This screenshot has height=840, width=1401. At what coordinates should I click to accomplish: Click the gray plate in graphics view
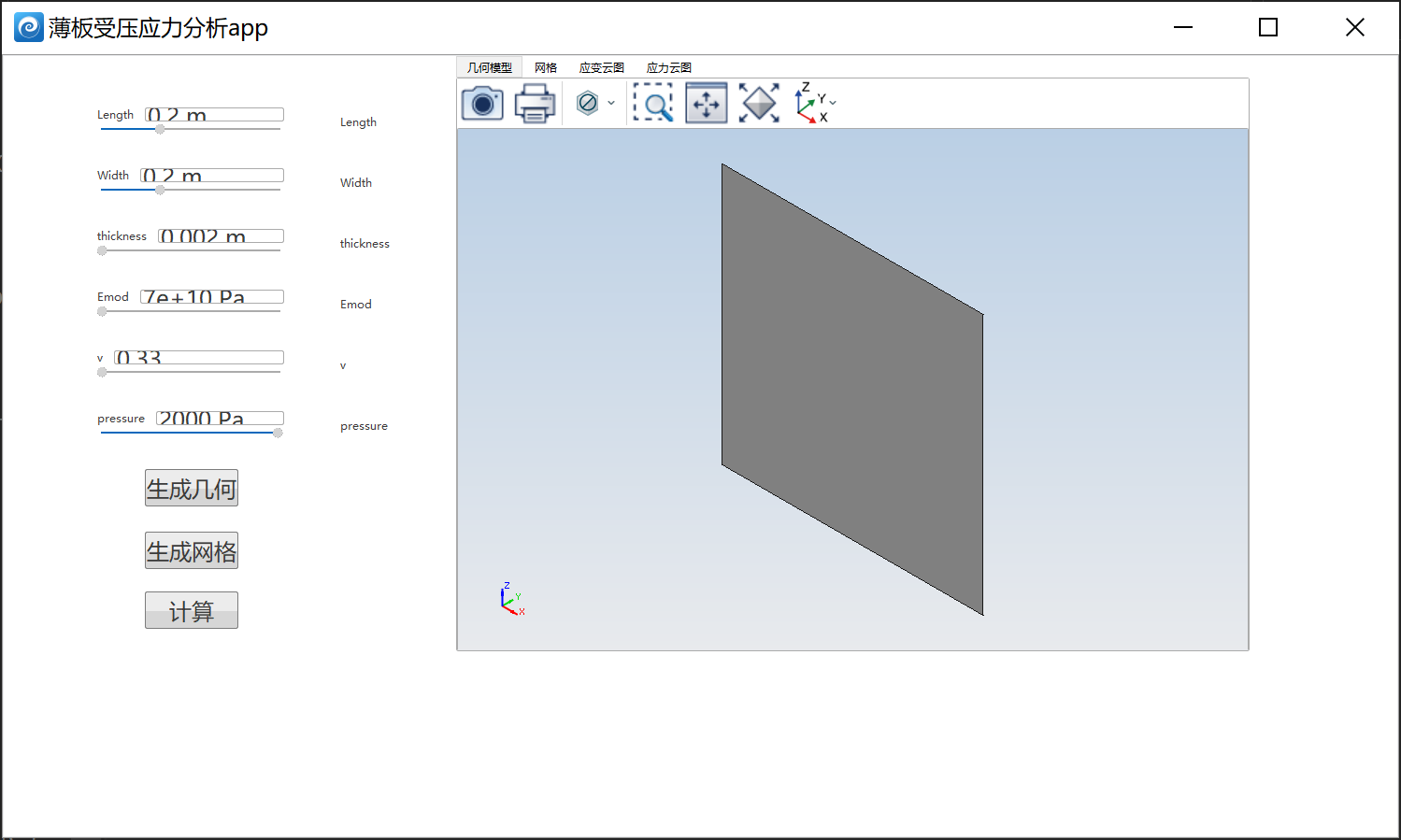click(852, 390)
